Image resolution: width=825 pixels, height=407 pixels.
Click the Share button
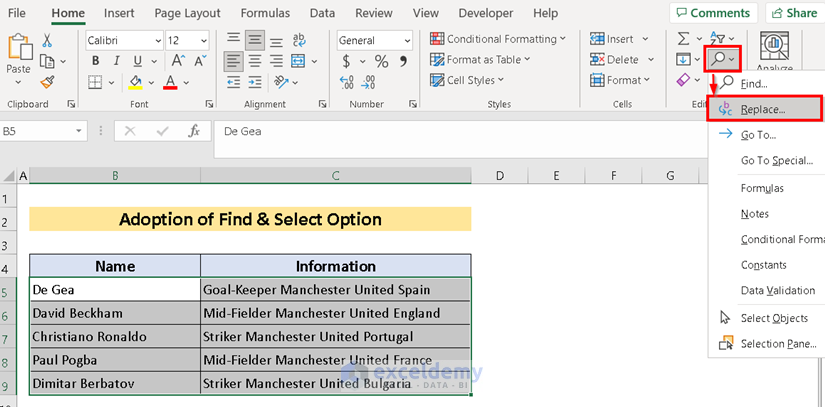(794, 13)
